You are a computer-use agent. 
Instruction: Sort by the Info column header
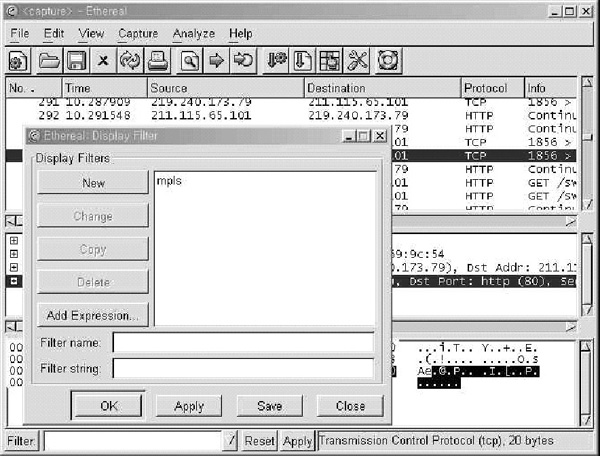point(550,88)
